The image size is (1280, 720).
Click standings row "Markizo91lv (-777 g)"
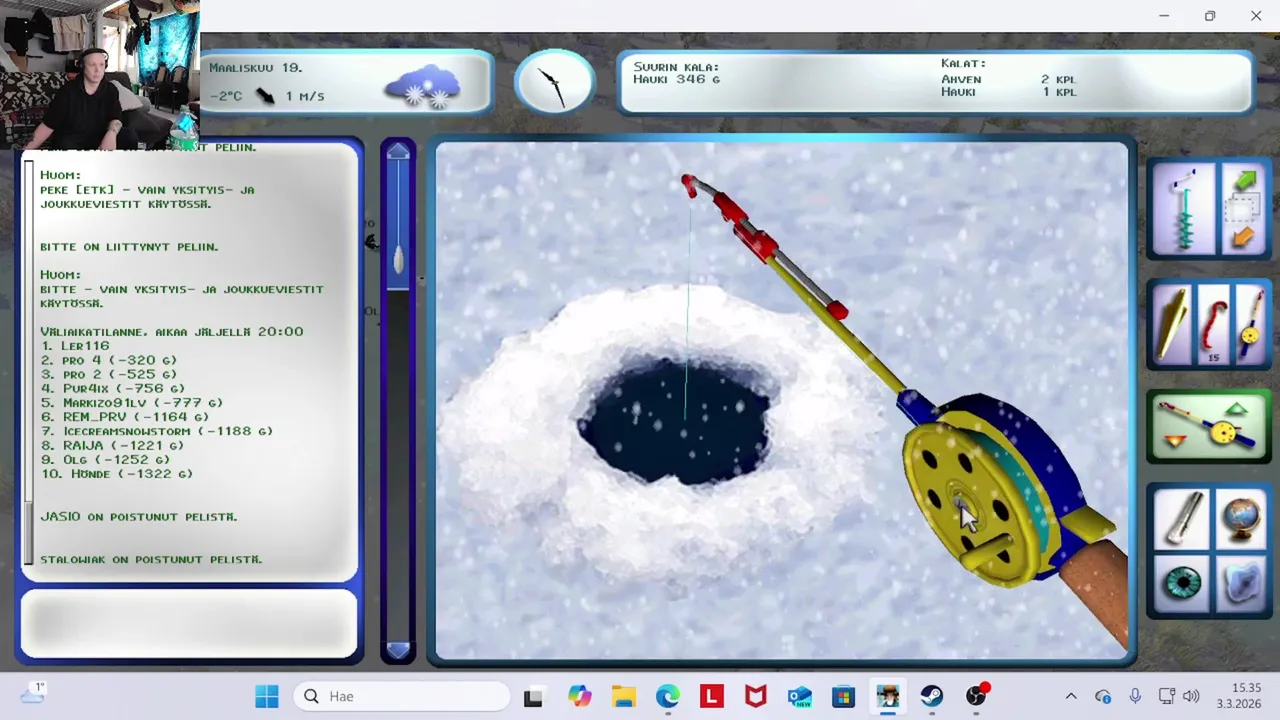point(132,402)
